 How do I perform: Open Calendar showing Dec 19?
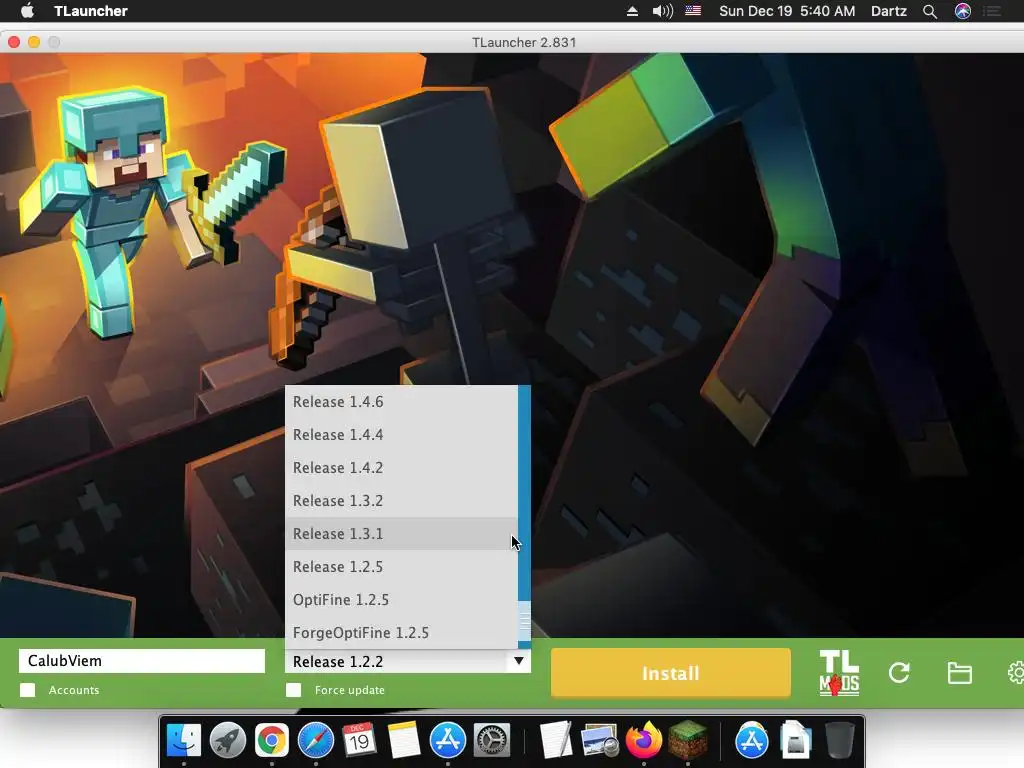[360, 741]
